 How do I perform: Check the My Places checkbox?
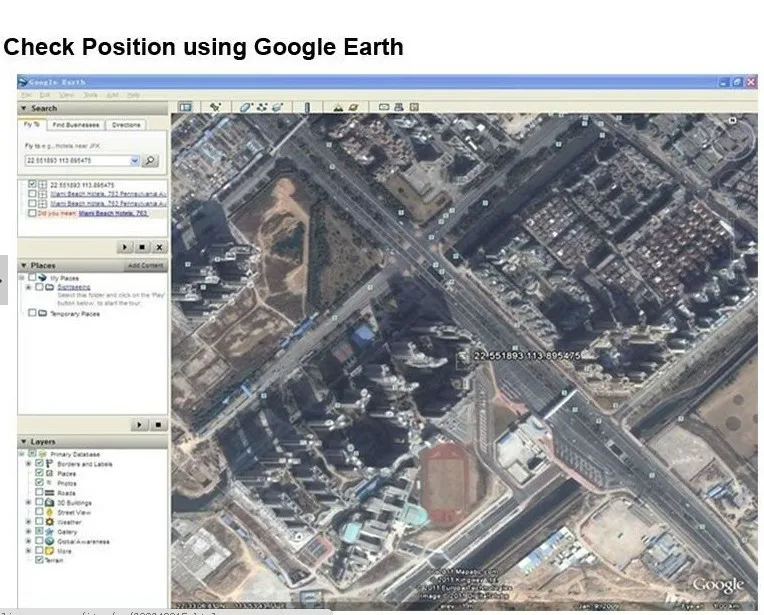tap(32, 277)
